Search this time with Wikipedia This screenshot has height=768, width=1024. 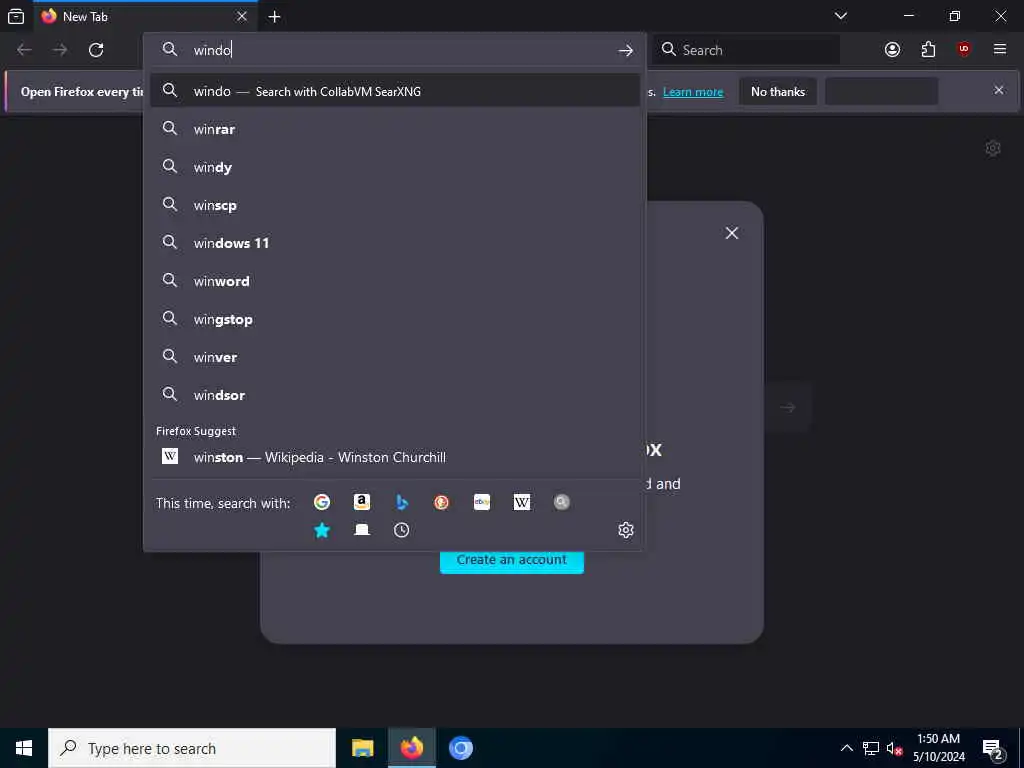tap(522, 502)
